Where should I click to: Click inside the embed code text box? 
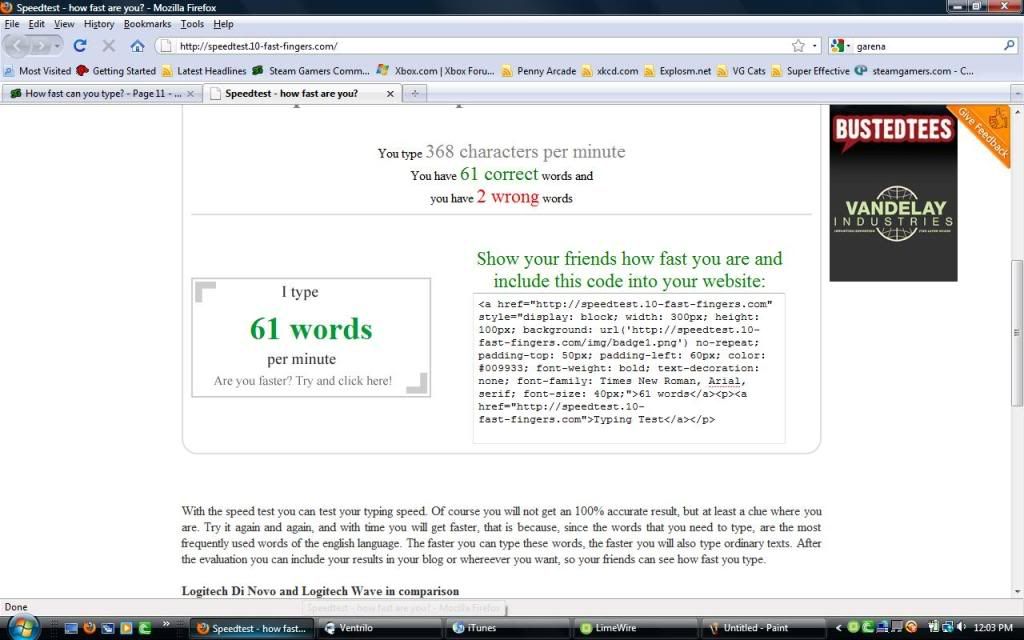pyautogui.click(x=629, y=368)
